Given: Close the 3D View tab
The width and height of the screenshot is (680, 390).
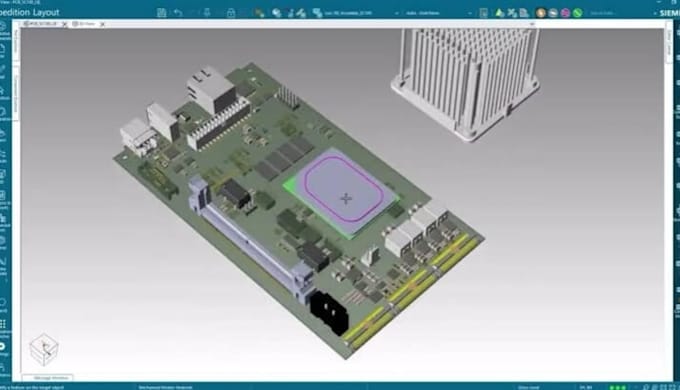Looking at the screenshot, I should (103, 24).
